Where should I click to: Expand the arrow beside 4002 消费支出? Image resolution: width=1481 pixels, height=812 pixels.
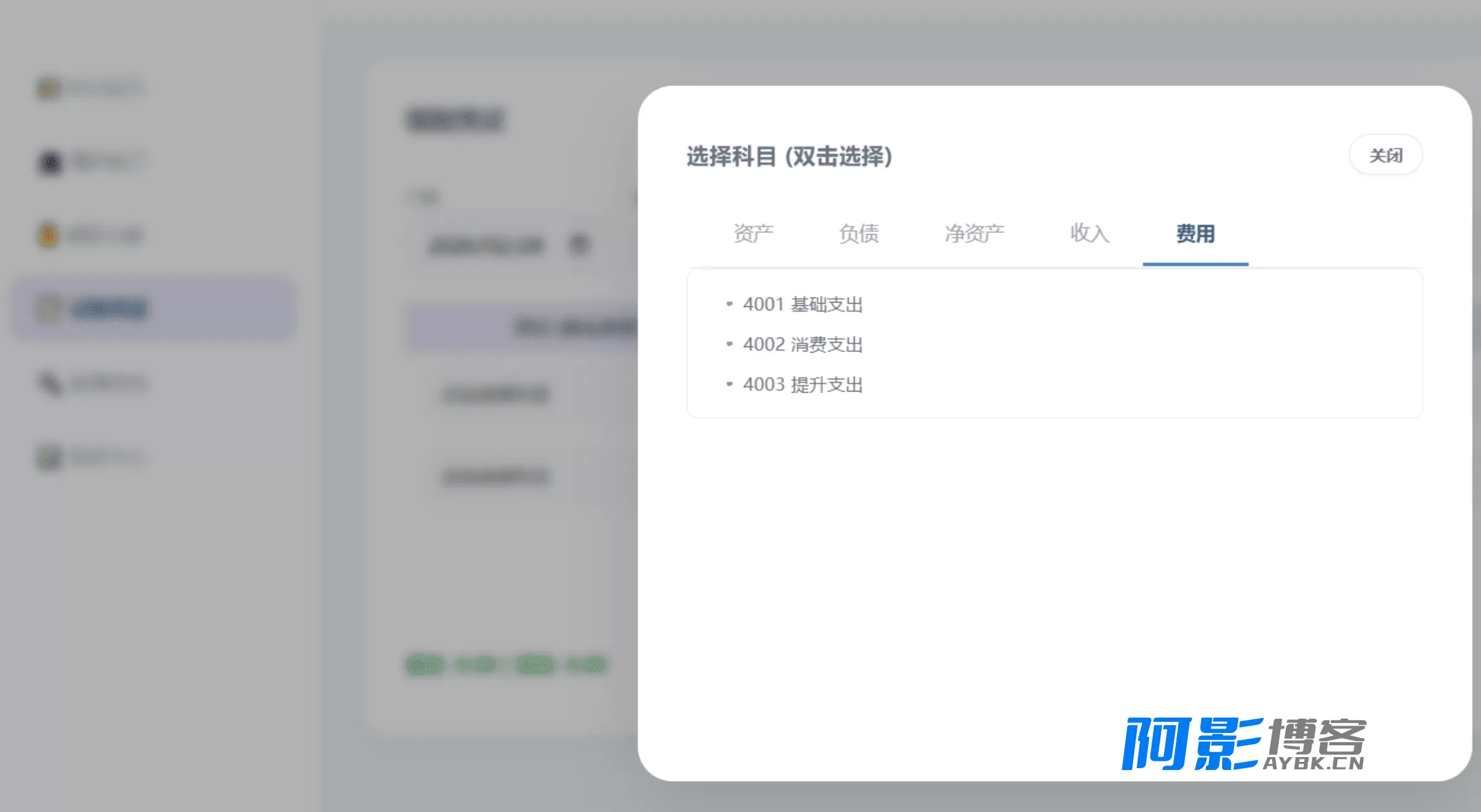[730, 344]
